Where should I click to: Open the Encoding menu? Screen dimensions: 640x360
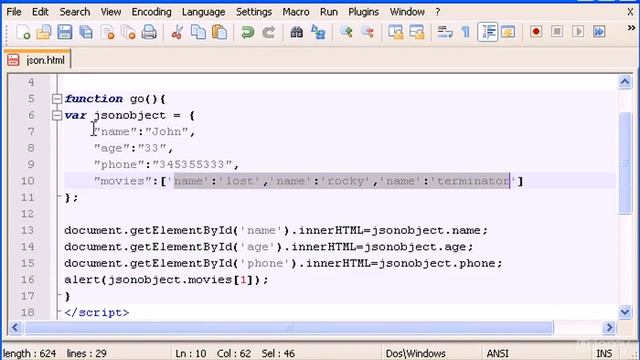tap(151, 12)
